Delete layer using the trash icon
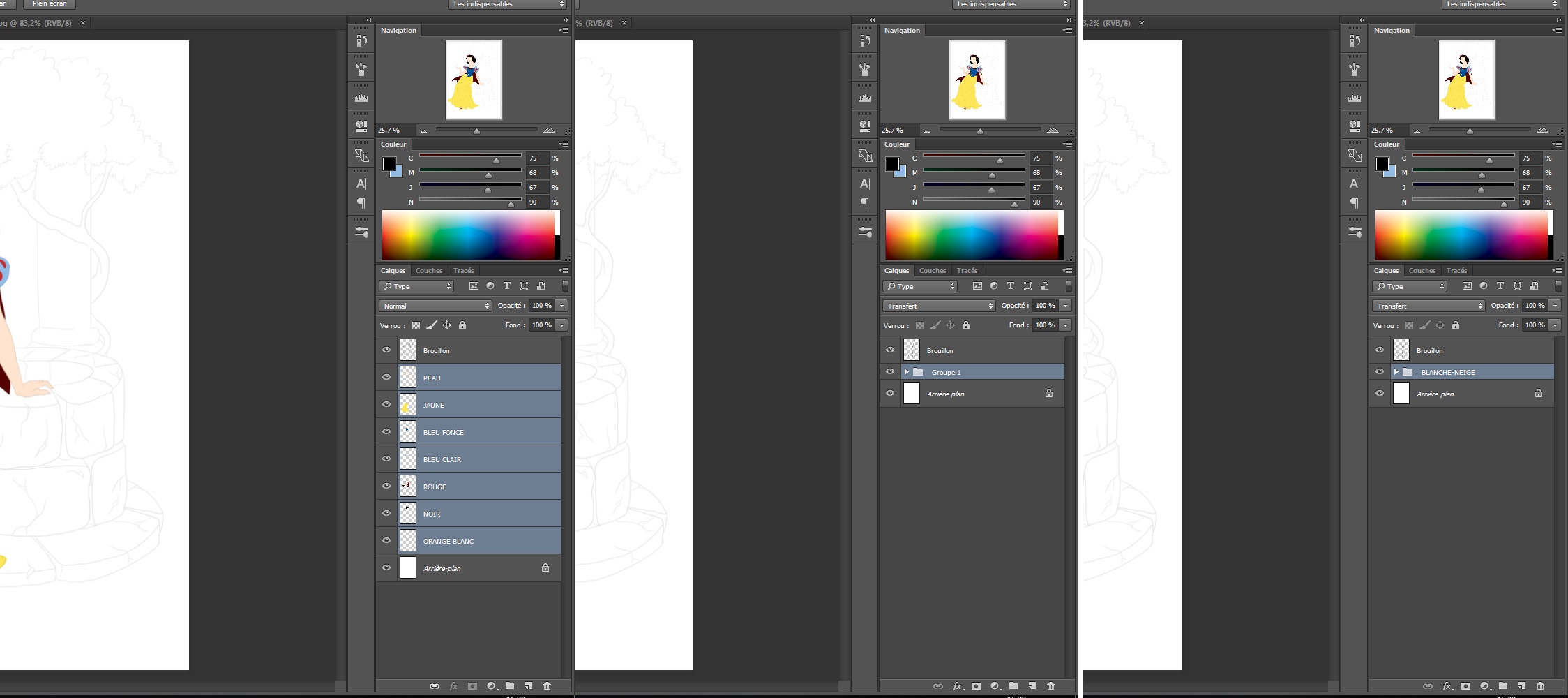Image resolution: width=1568 pixels, height=698 pixels. point(548,686)
